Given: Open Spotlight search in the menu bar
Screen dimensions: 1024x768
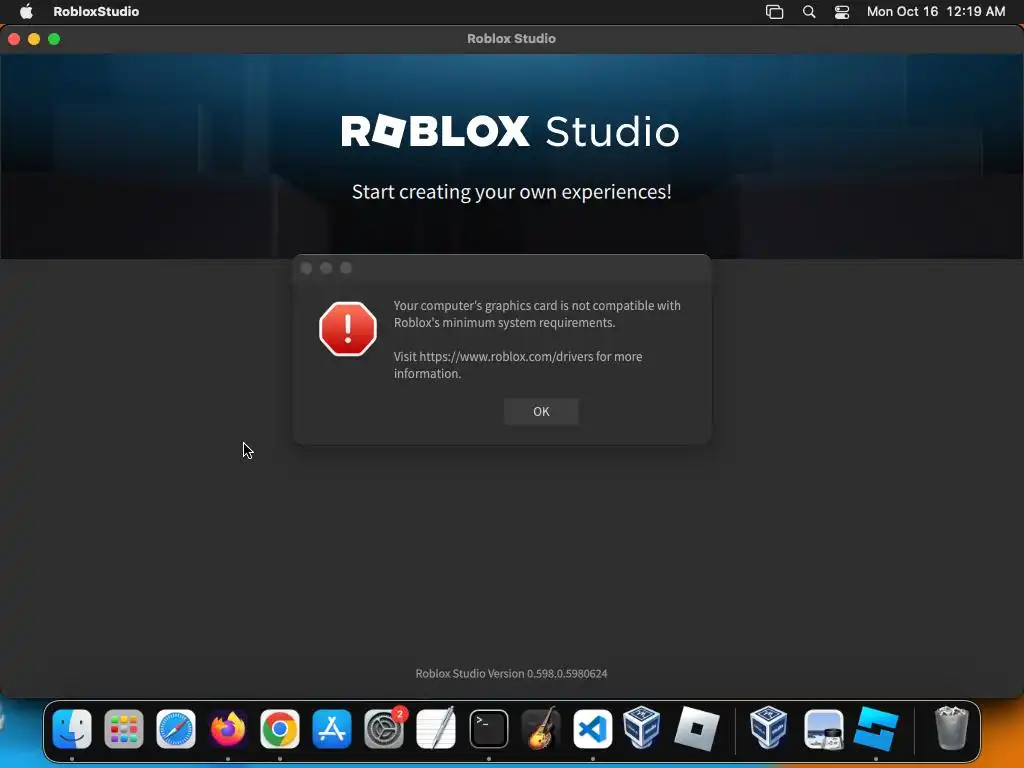Looking at the screenshot, I should click(x=808, y=12).
